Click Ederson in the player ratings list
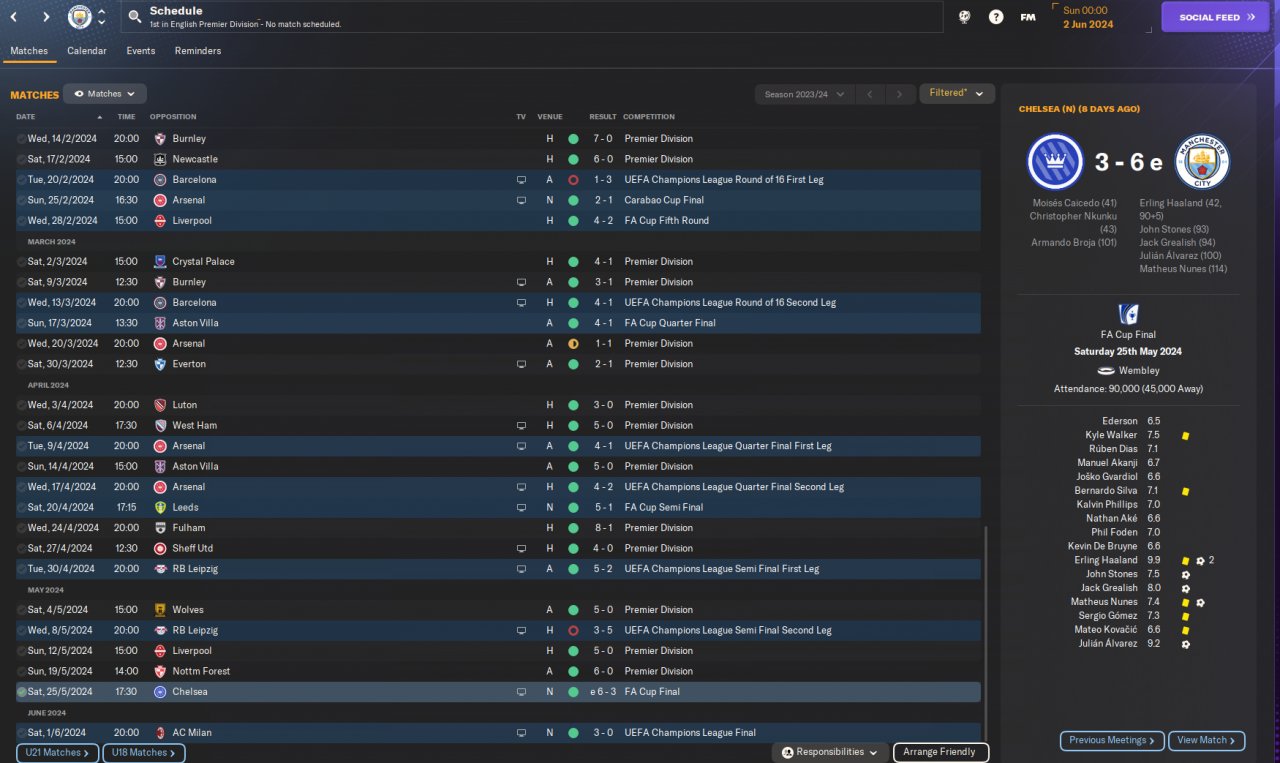Viewport: 1280px width, 763px height. coord(1120,422)
